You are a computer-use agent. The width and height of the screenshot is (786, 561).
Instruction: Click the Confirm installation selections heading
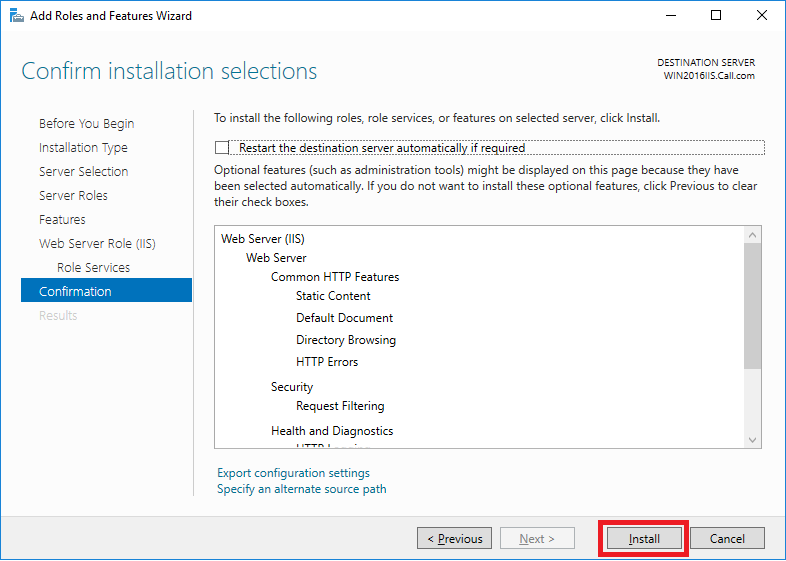(169, 71)
